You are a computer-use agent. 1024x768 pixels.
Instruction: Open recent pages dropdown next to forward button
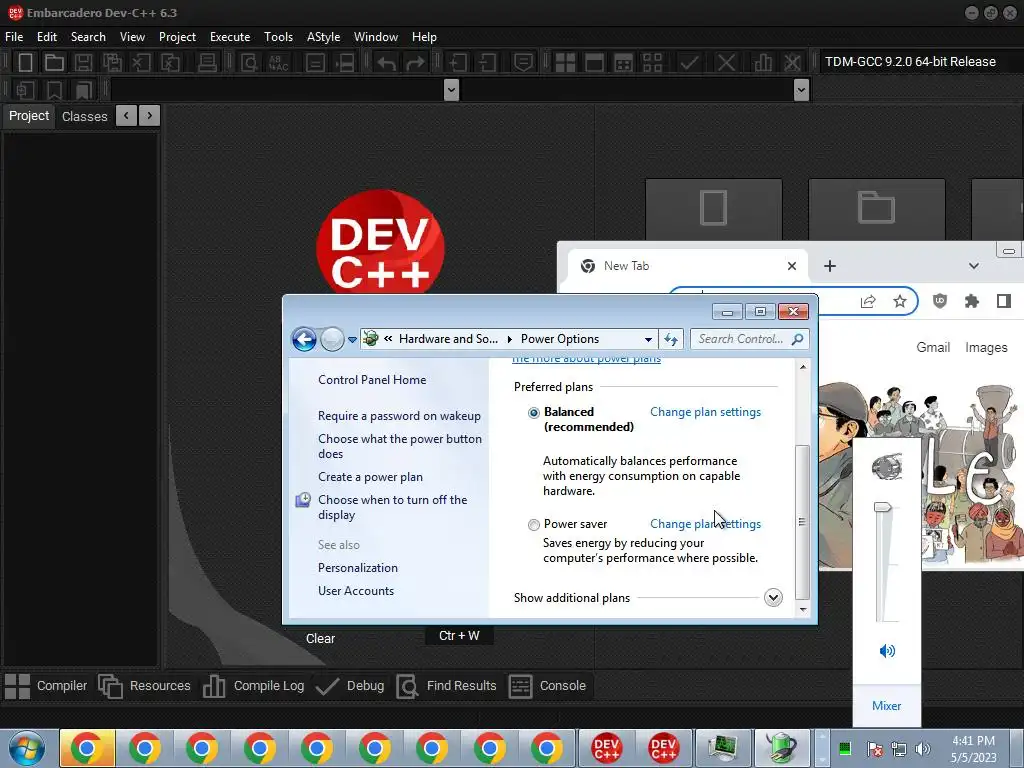pyautogui.click(x=353, y=340)
